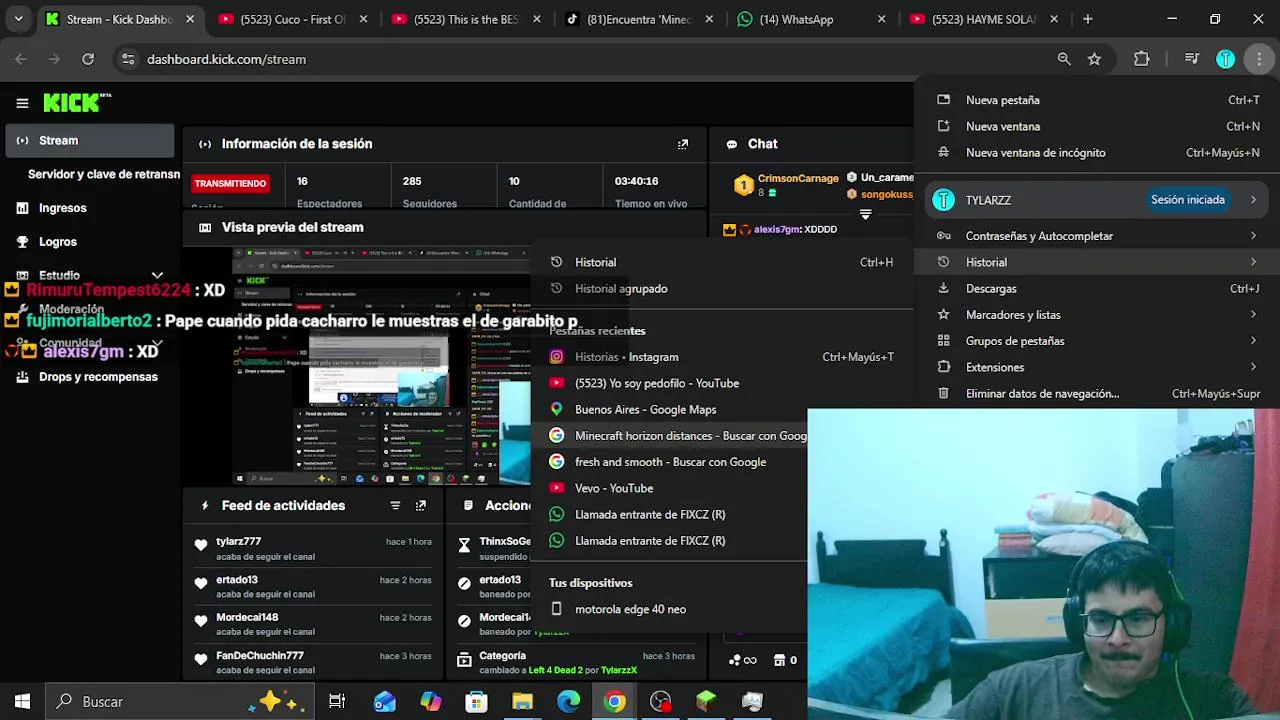Switch to the TikTok Encuentra Minecraft tab
Viewport: 1280px width, 720px height.
(x=640, y=19)
